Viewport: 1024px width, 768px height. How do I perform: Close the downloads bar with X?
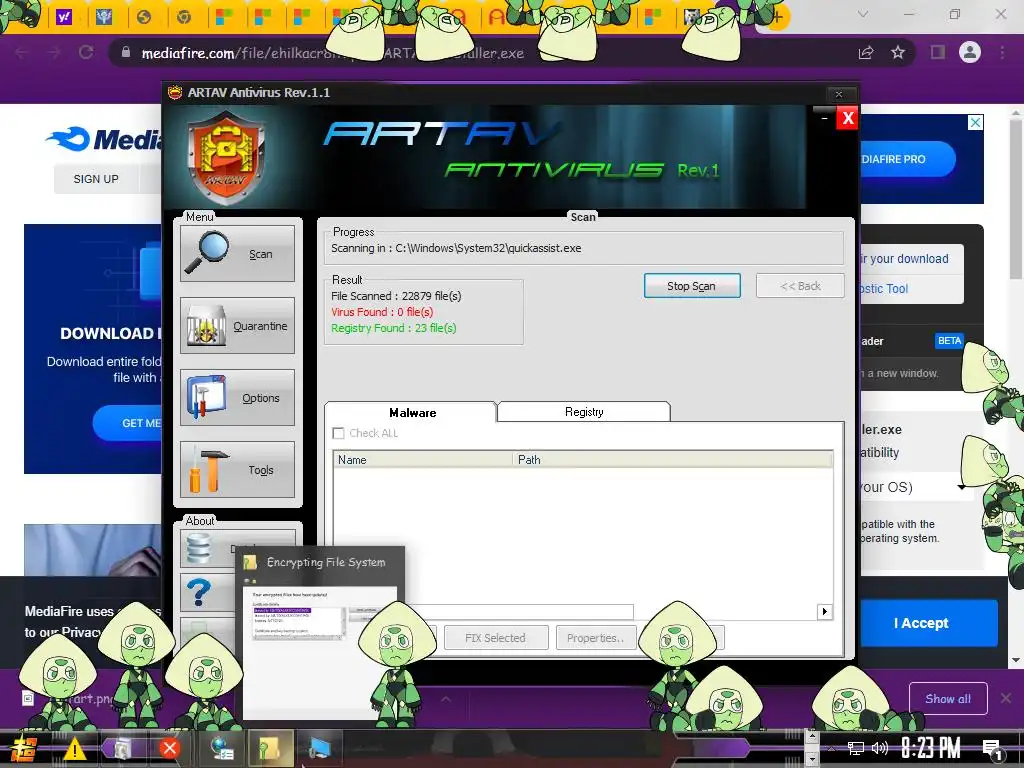(1006, 698)
